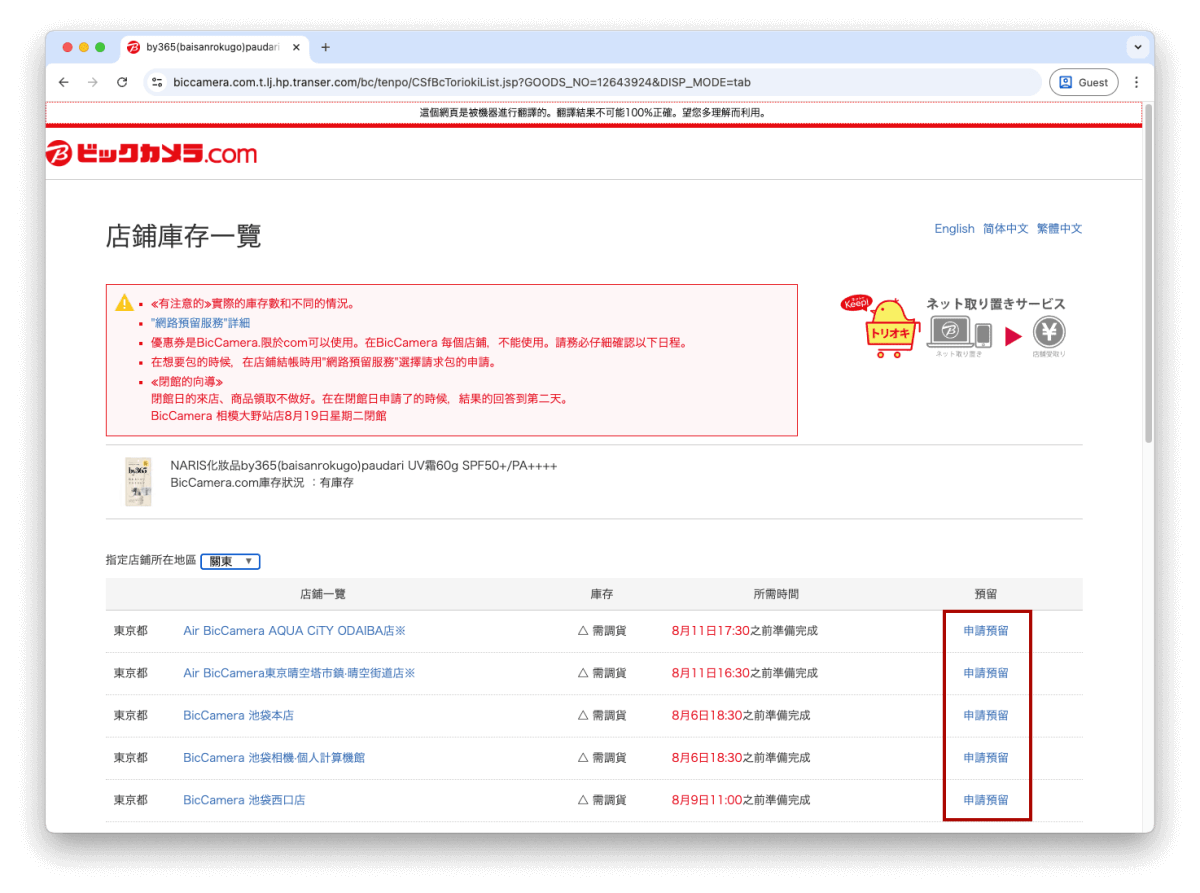
Task: Click △ 需調貨 stock status for 池袋本店
Action: (602, 716)
